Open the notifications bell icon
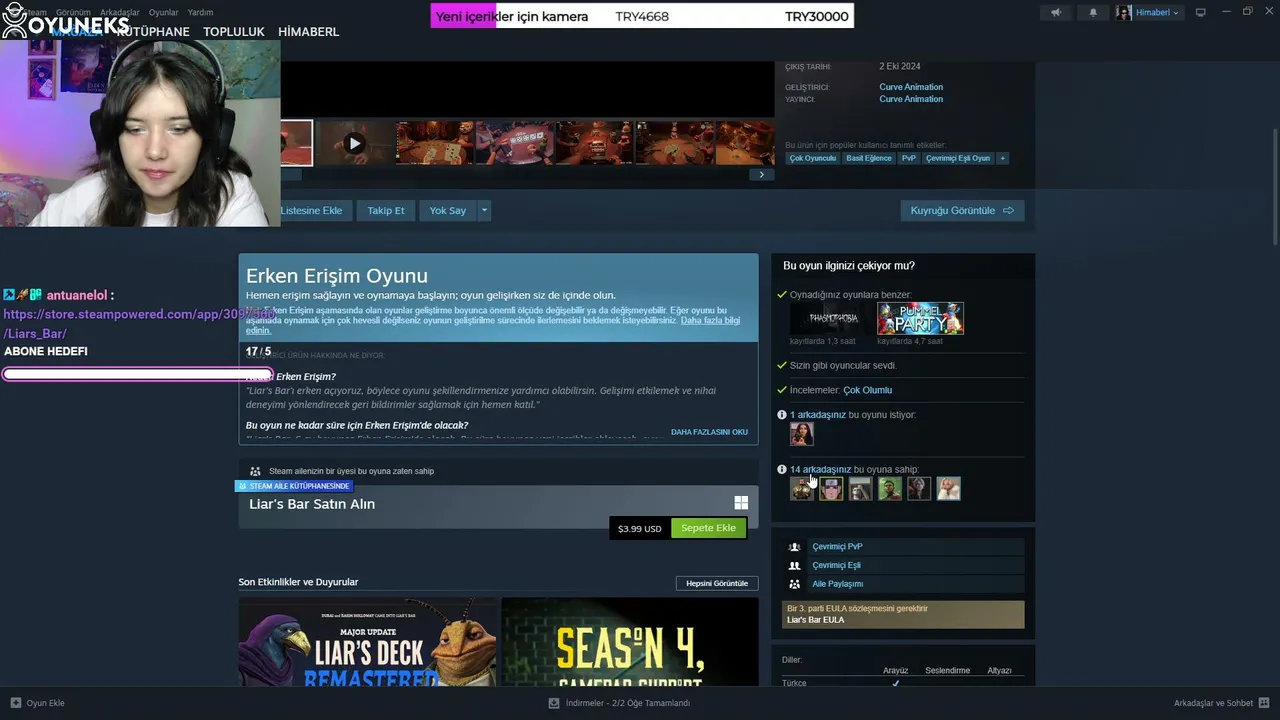Screen dimensions: 1280x720 tap(1092, 12)
